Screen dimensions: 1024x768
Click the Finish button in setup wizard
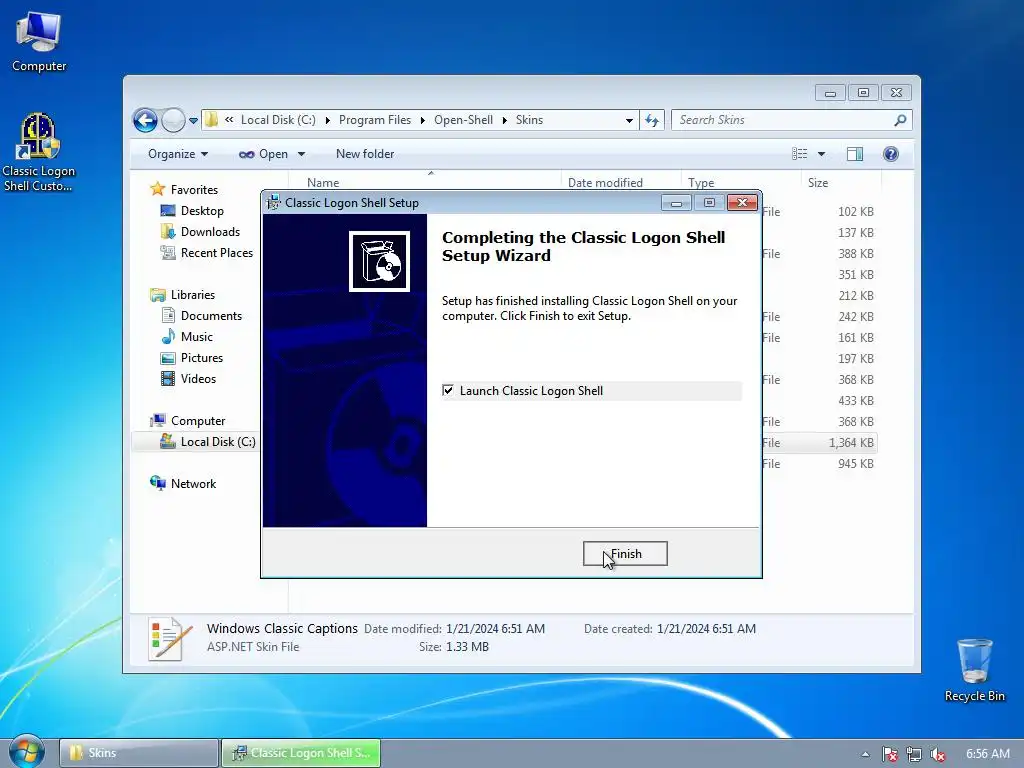pos(625,554)
